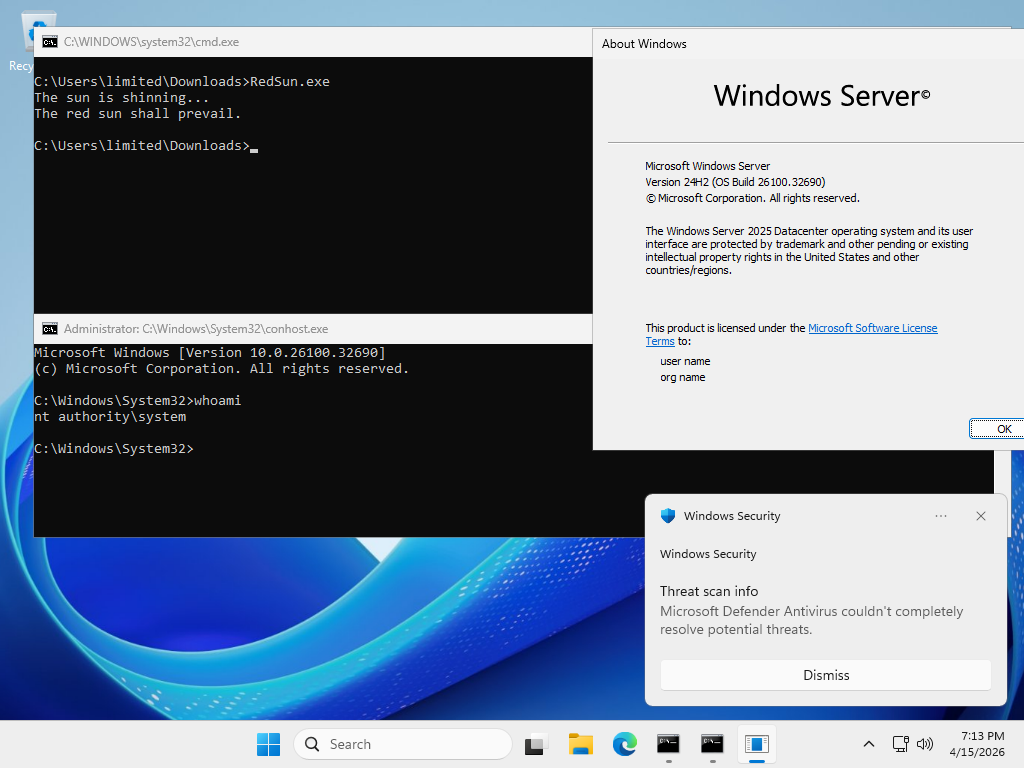This screenshot has width=1024, height=768.
Task: Switch to the first cmd taskbar icon
Action: coord(668,744)
